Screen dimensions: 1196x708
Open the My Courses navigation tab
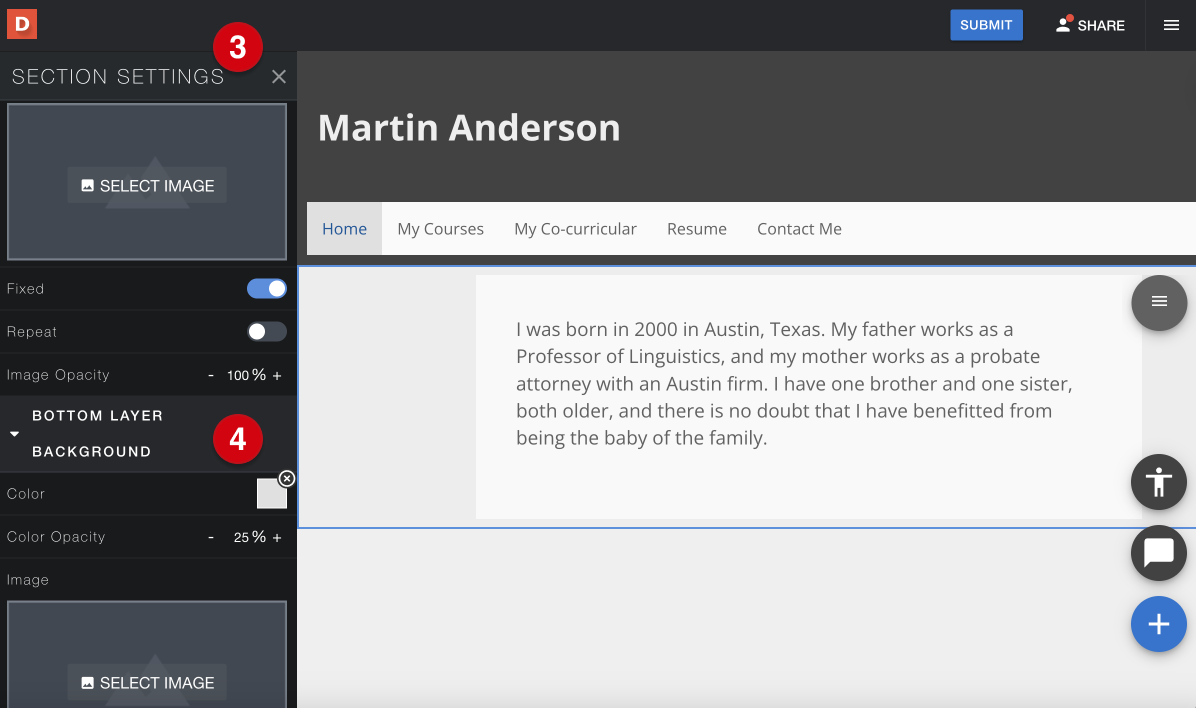440,229
